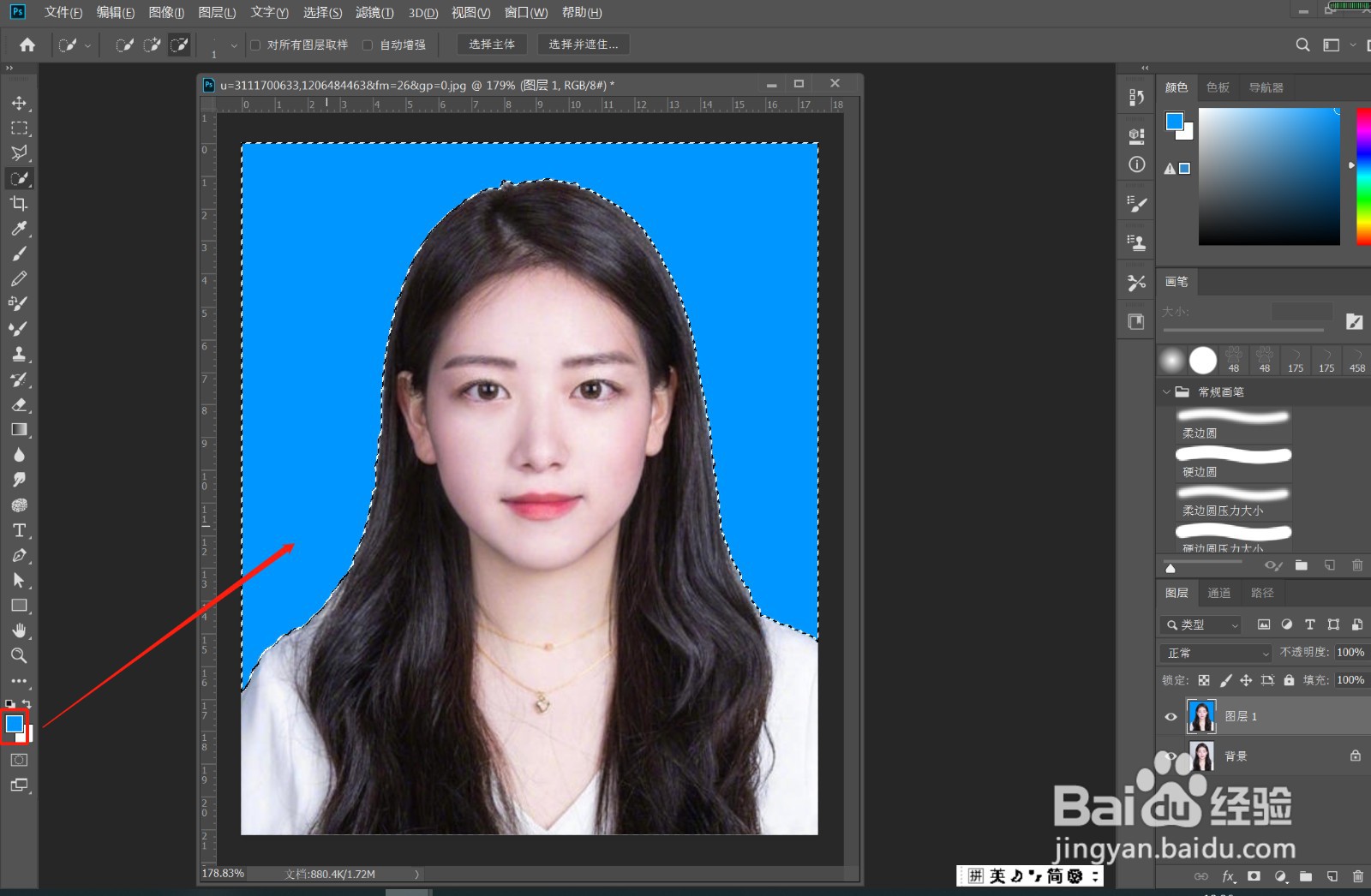Click the 选择并遮住 button
Image resolution: width=1371 pixels, height=896 pixels.
(584, 45)
